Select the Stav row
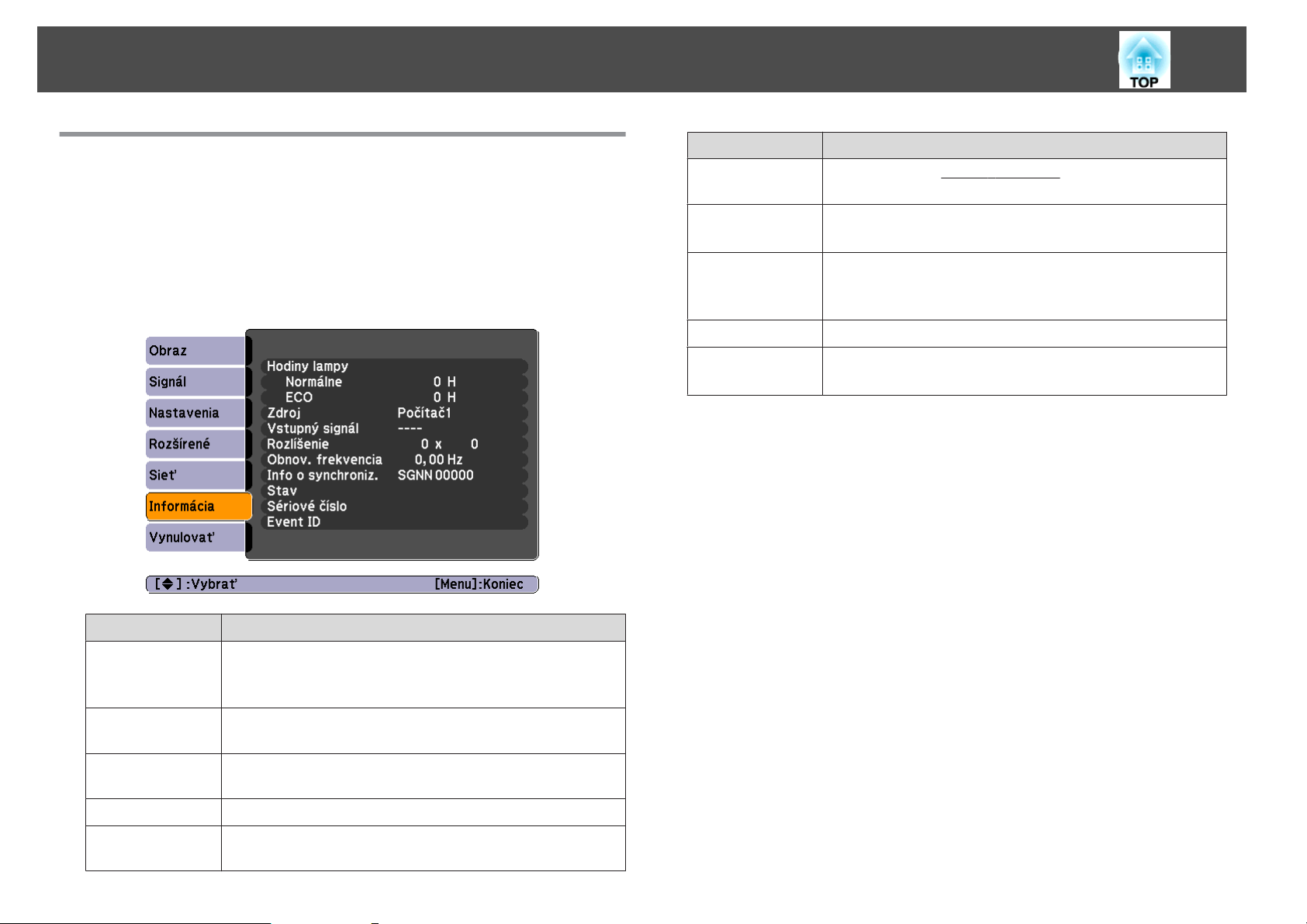This screenshot has width=1307, height=924. (x=395, y=490)
